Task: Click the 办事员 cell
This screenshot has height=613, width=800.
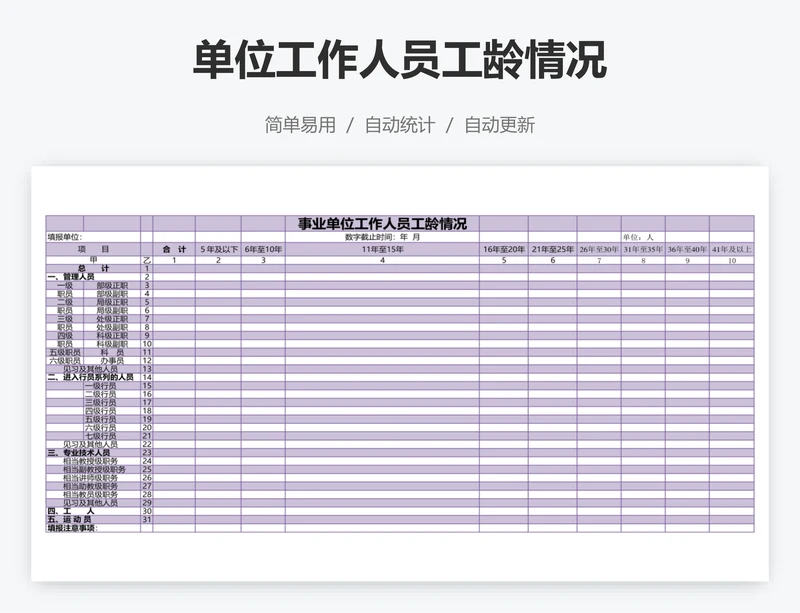Action: click(x=112, y=360)
